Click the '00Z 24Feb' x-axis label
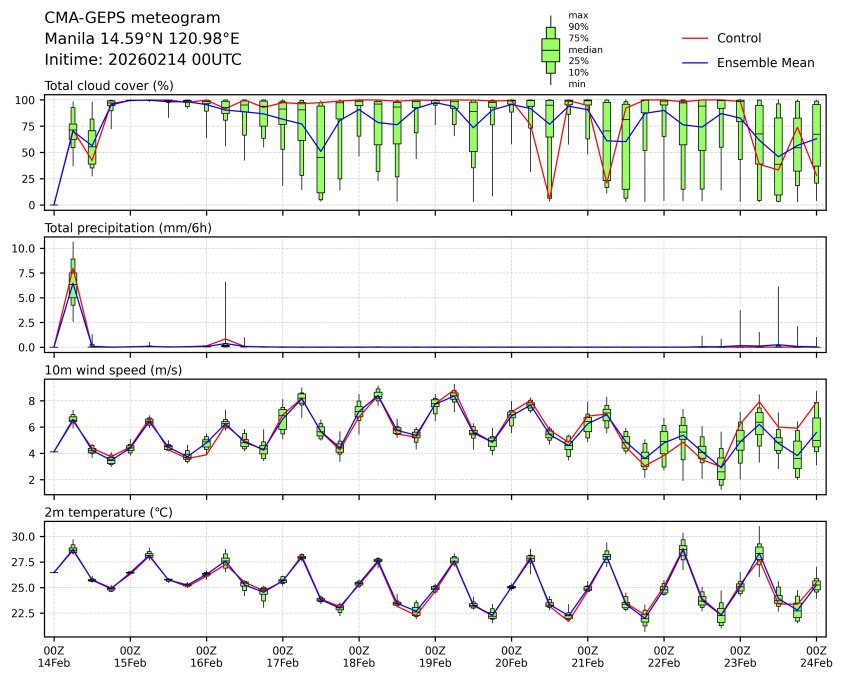 click(x=816, y=656)
